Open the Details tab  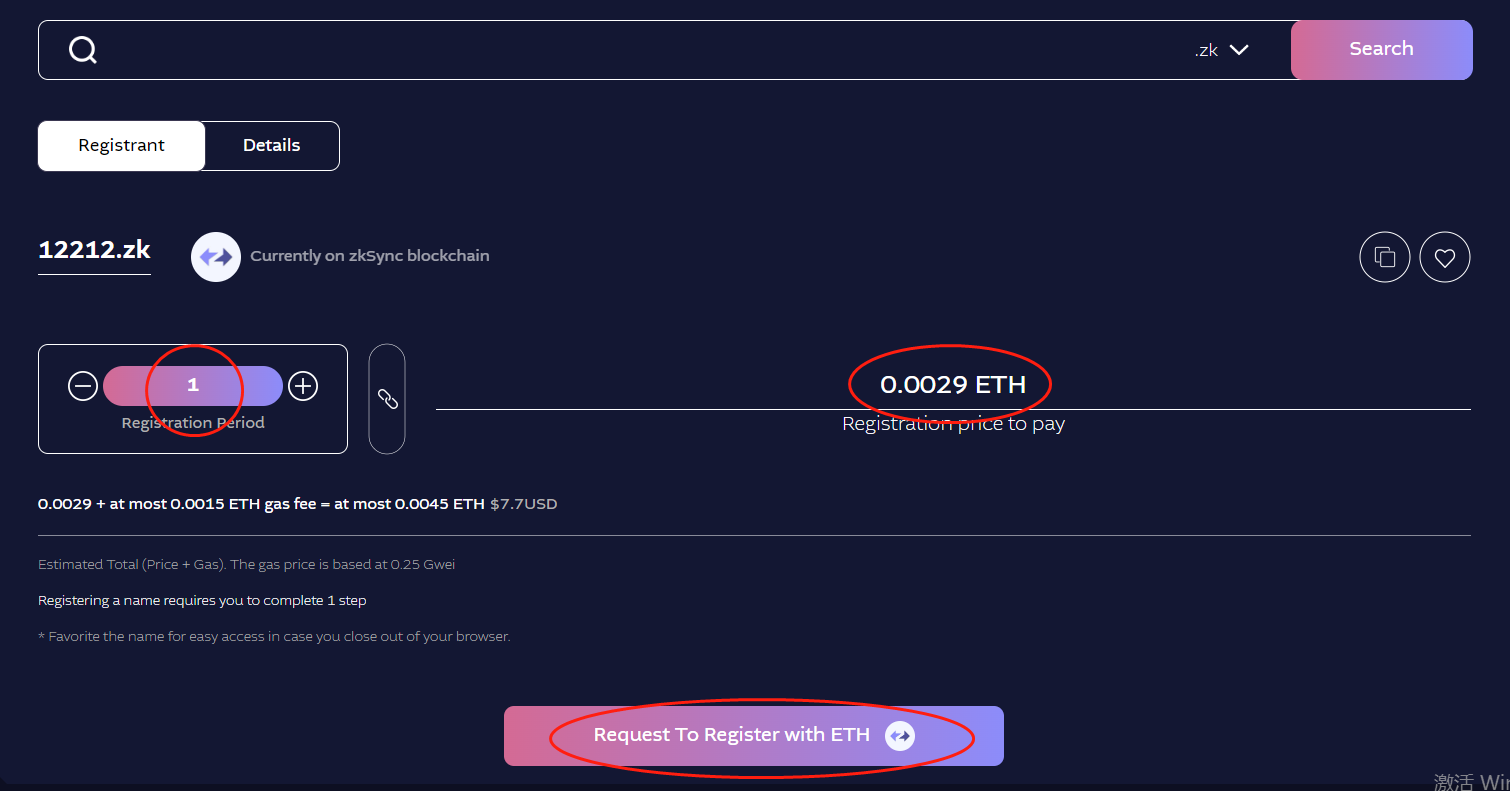click(272, 146)
